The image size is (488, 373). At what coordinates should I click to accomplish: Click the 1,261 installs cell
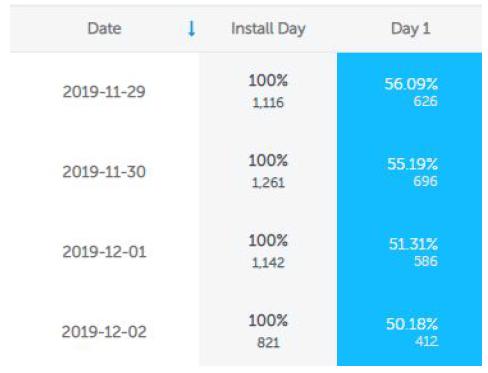(268, 183)
